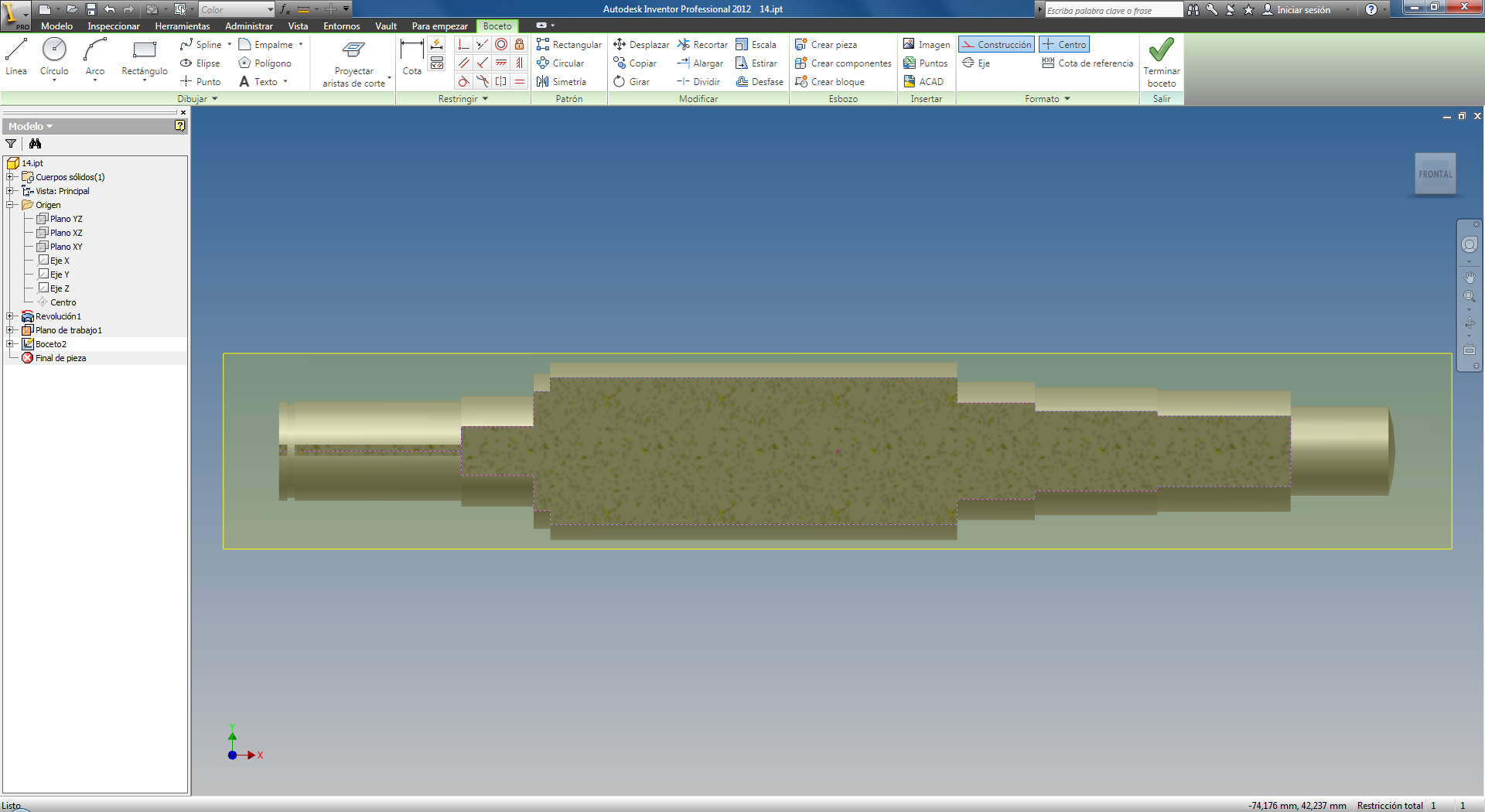Choose the Desplazar move tool
Viewport: 1485px width, 812px height.
click(641, 45)
